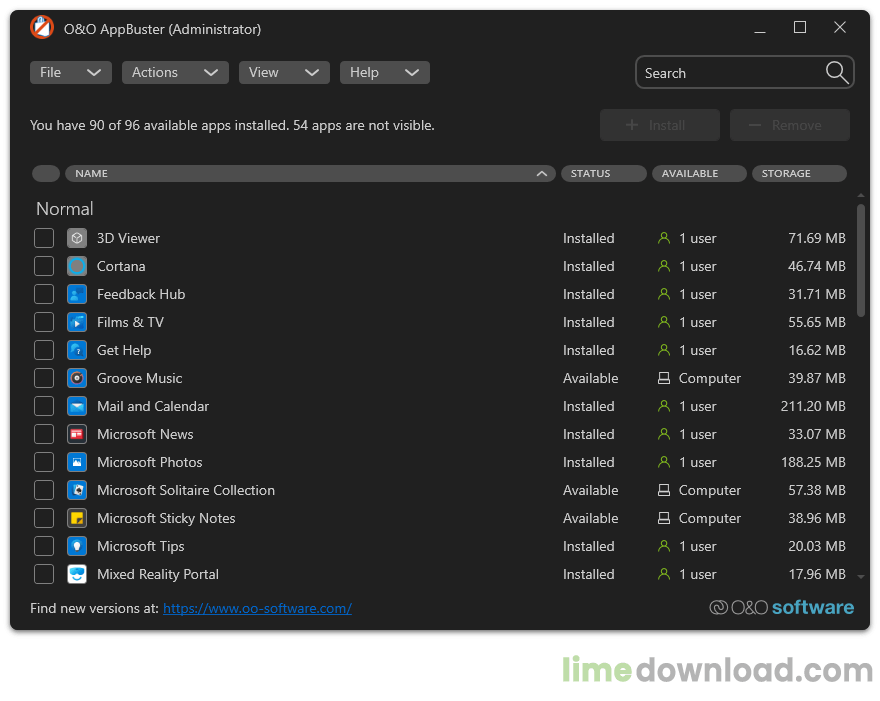Viewport: 880px width, 701px height.
Task: Check the checkbox next to Cortana
Action: click(44, 266)
